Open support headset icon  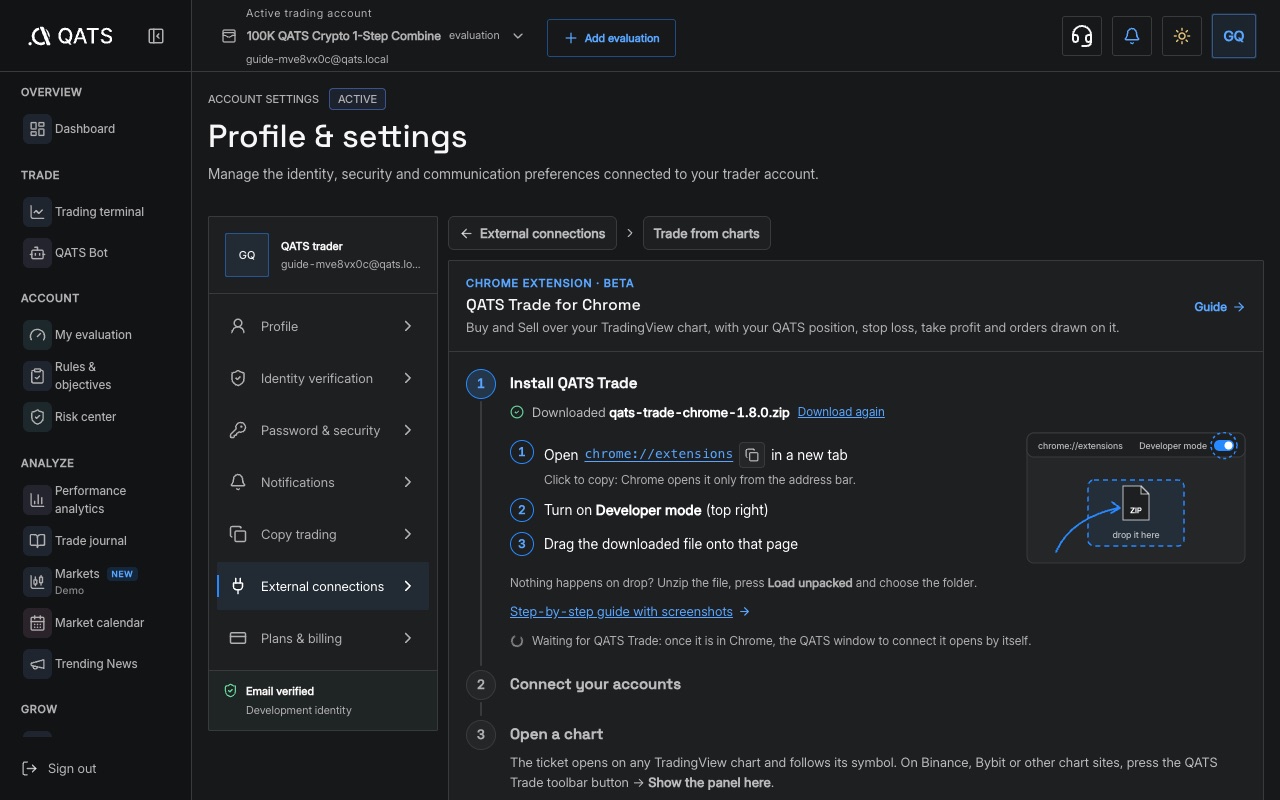coord(1082,36)
